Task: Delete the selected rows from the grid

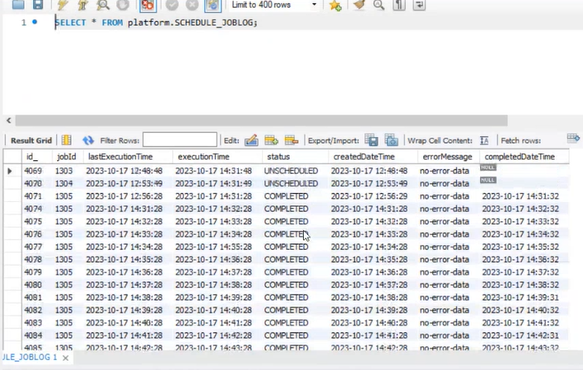Action: point(291,140)
